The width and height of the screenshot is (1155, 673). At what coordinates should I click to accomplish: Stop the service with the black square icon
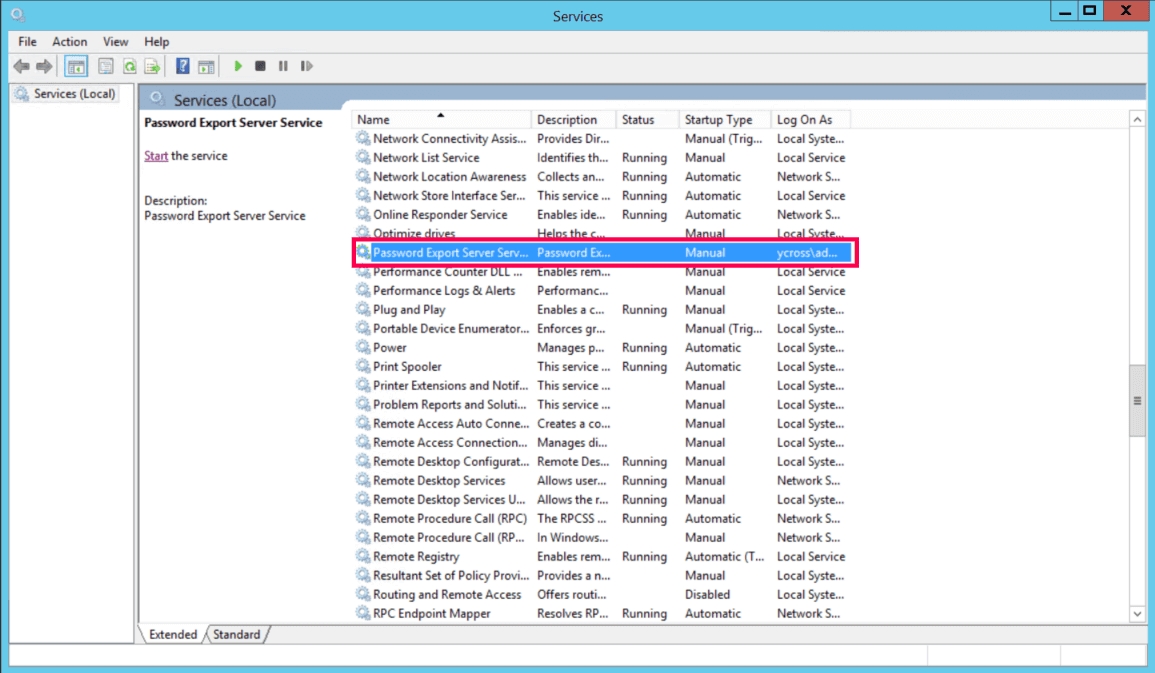[259, 66]
